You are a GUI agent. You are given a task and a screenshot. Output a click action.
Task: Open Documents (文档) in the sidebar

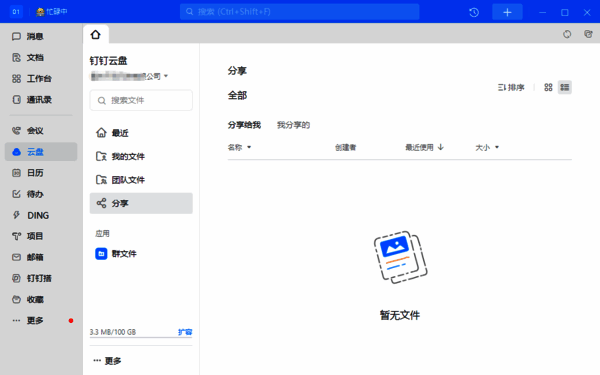[28, 57]
